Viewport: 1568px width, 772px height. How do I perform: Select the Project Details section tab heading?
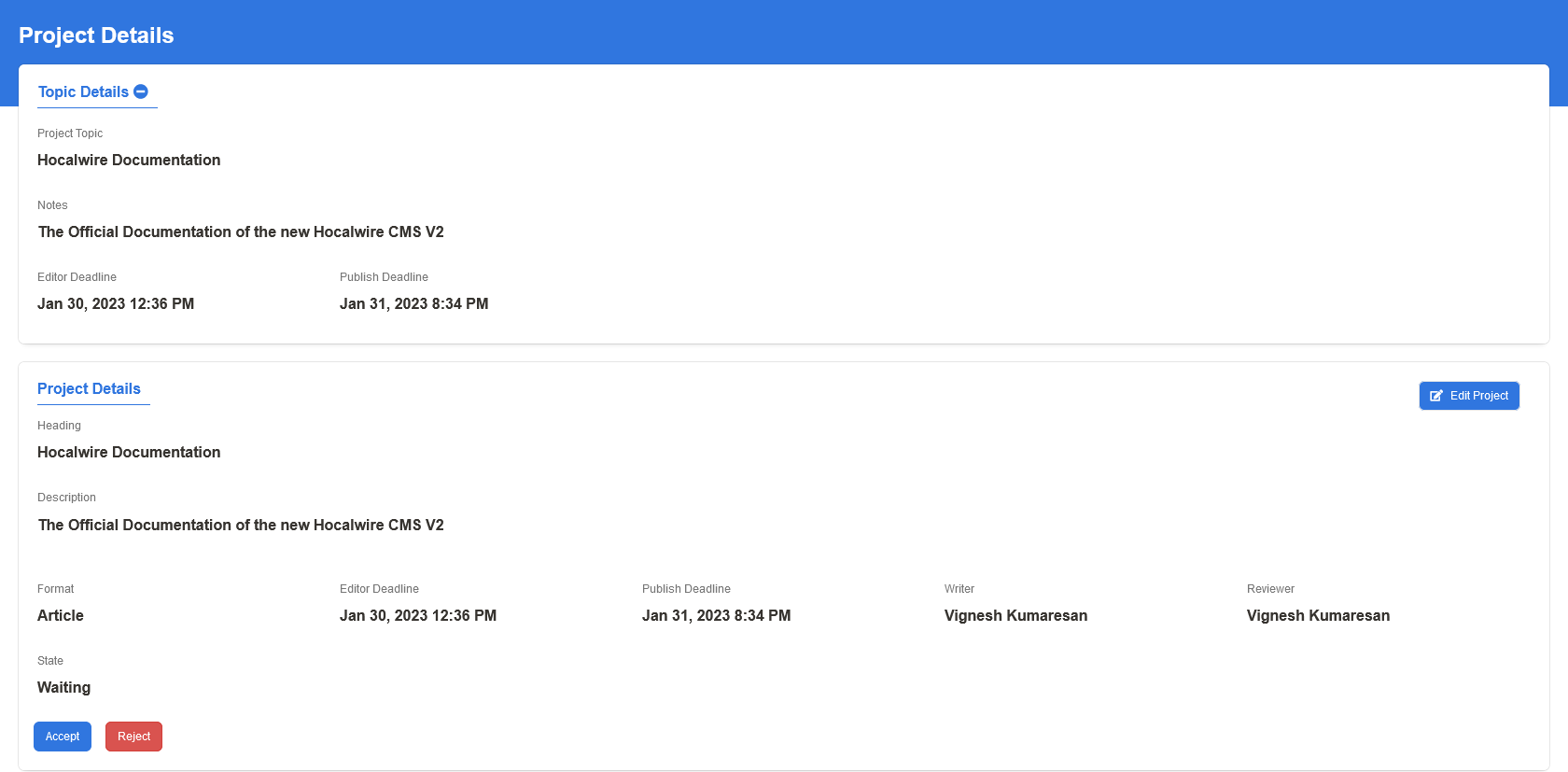coord(89,389)
